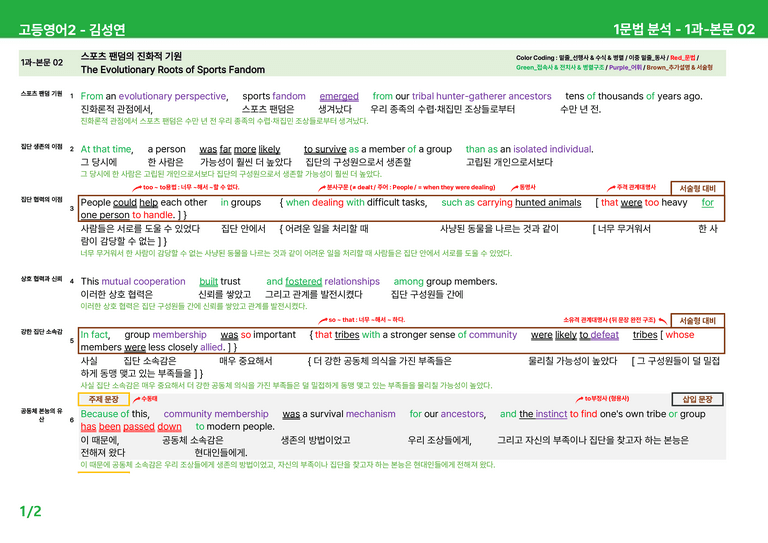The height and width of the screenshot is (543, 768).
Task: Click the annotation 'so ~ that : 너무 ~해서 ~ 하다.'
Action: (x=366, y=320)
